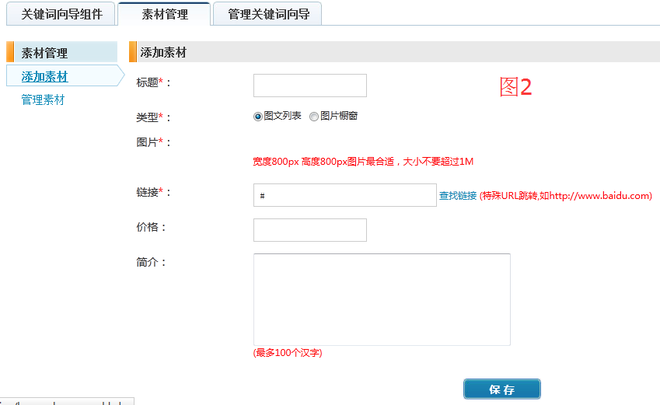
Task: Click the red image size hint text
Action: (x=363, y=161)
